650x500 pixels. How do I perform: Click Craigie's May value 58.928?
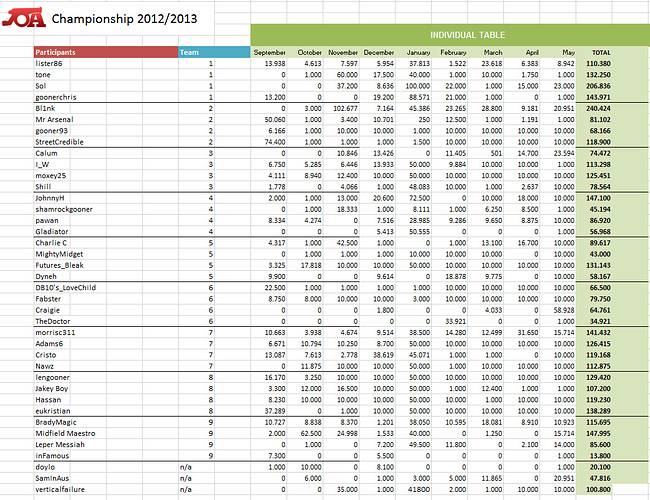click(x=564, y=310)
